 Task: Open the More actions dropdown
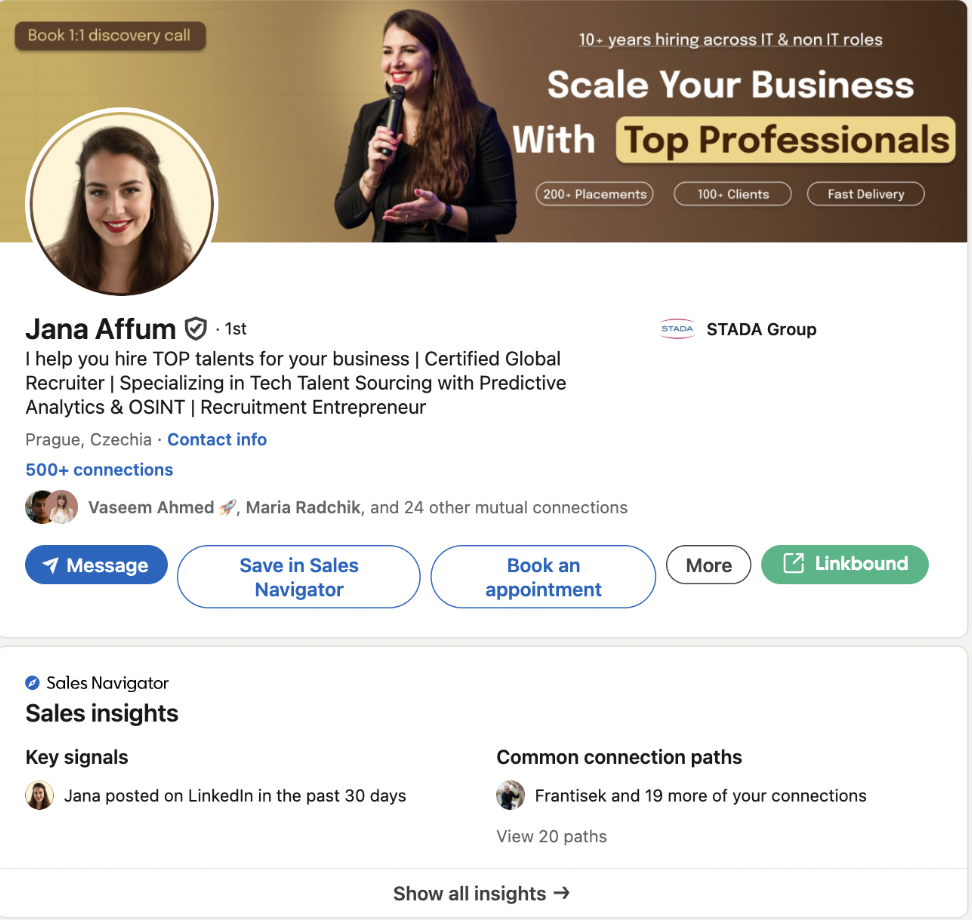point(708,565)
